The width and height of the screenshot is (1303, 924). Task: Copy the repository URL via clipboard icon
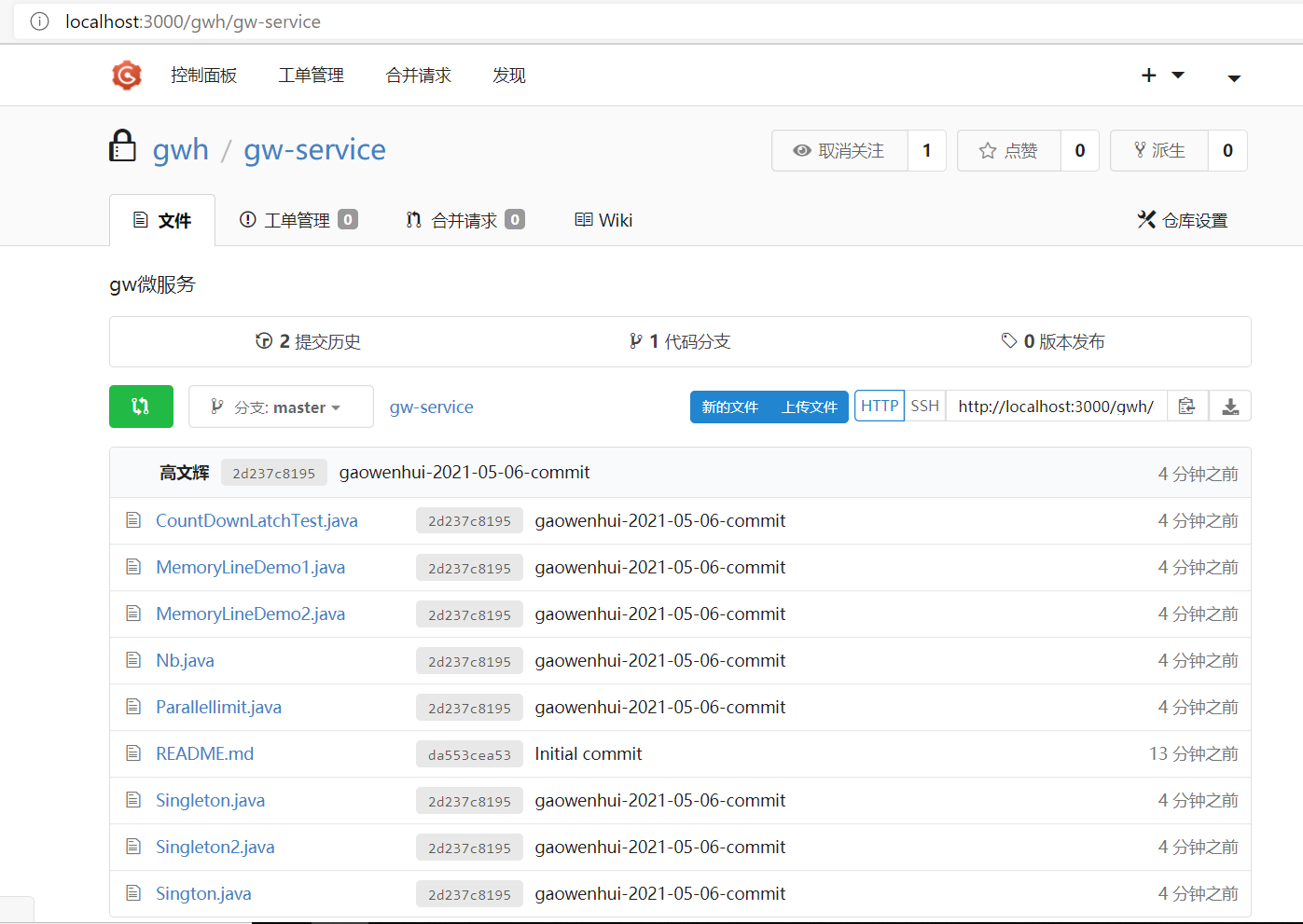[x=1186, y=406]
